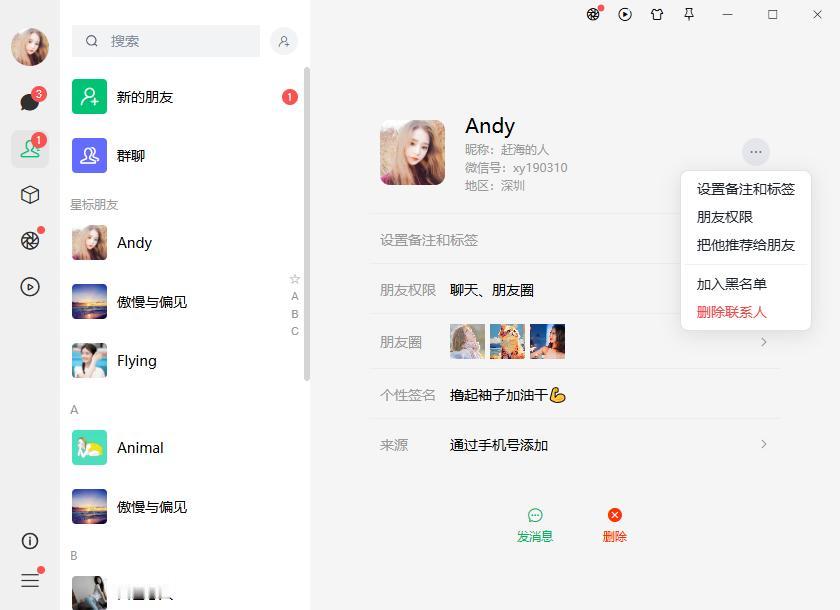This screenshot has height=610, width=840.
Task: Open the chats icon in left sidebar
Action: 29,102
